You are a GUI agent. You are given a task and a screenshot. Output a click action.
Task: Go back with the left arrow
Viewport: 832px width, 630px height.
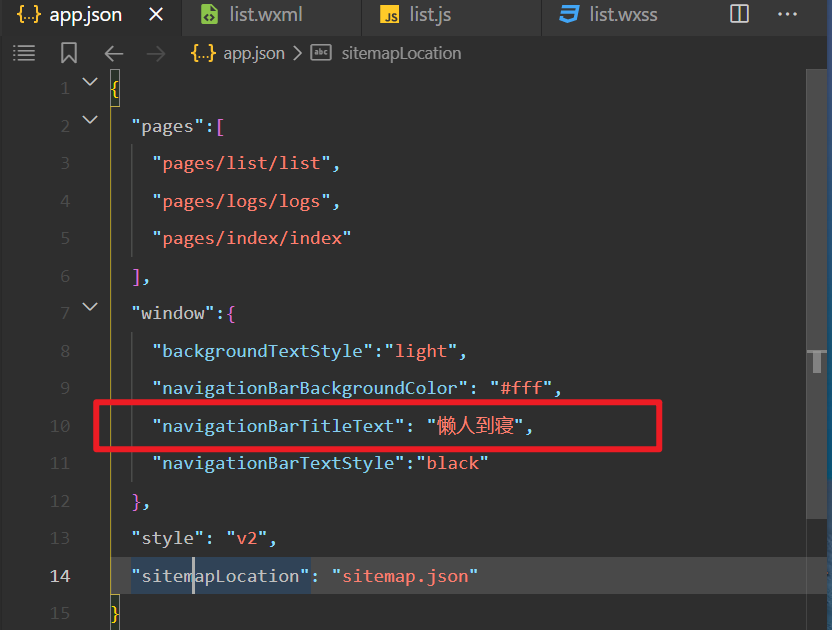pos(114,54)
